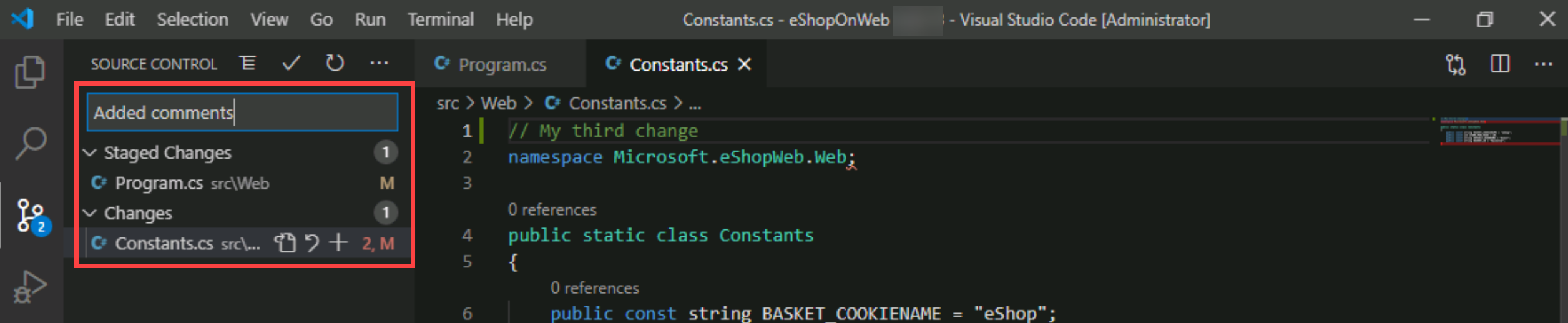Restore down the window

pos(1485,19)
